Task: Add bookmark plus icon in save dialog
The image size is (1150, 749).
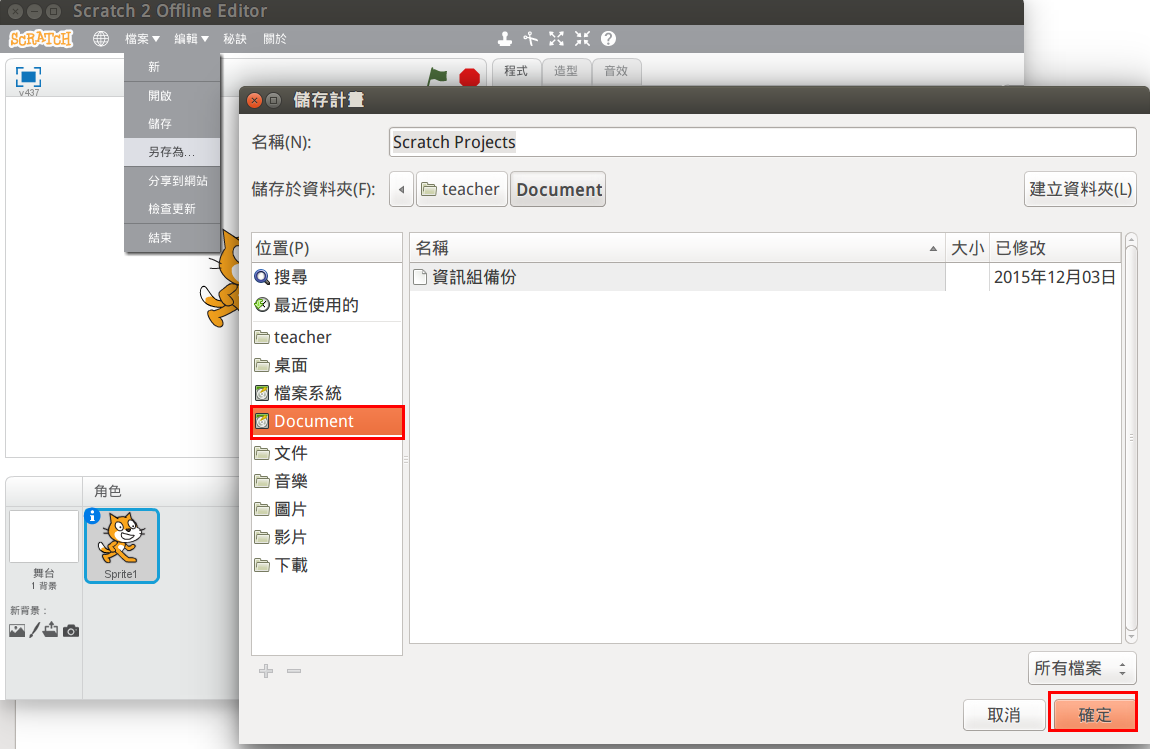Action: (266, 671)
